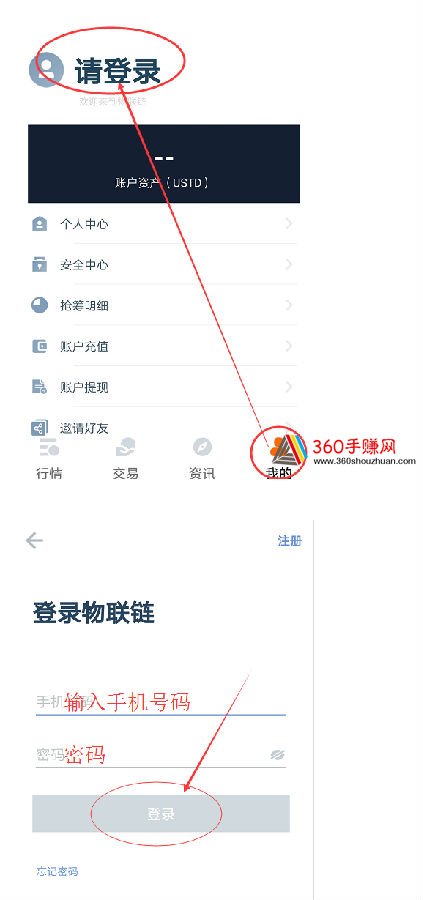
Task: Focus the 手机号码 input field
Action: (161, 702)
